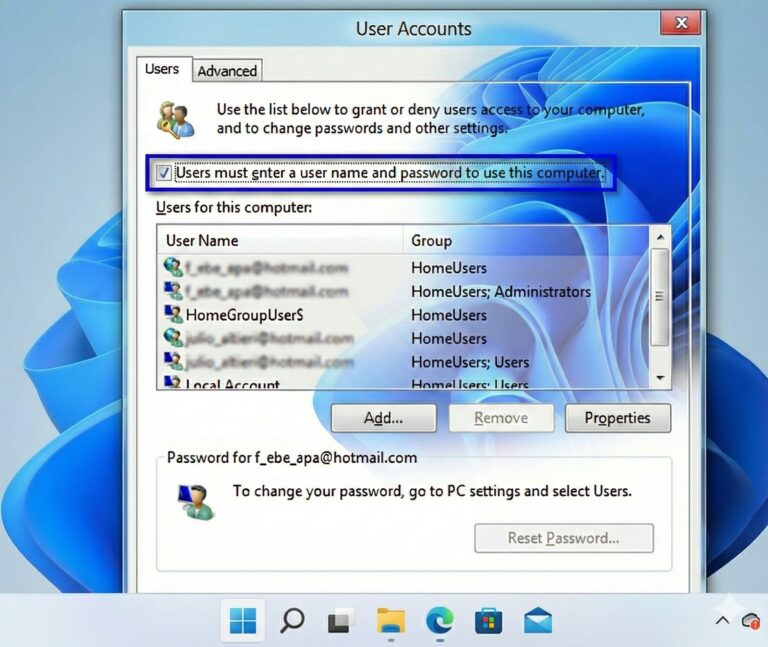Image resolution: width=768 pixels, height=647 pixels.
Task: Select the user in HomeUsers; Administrators group
Action: (x=404, y=291)
